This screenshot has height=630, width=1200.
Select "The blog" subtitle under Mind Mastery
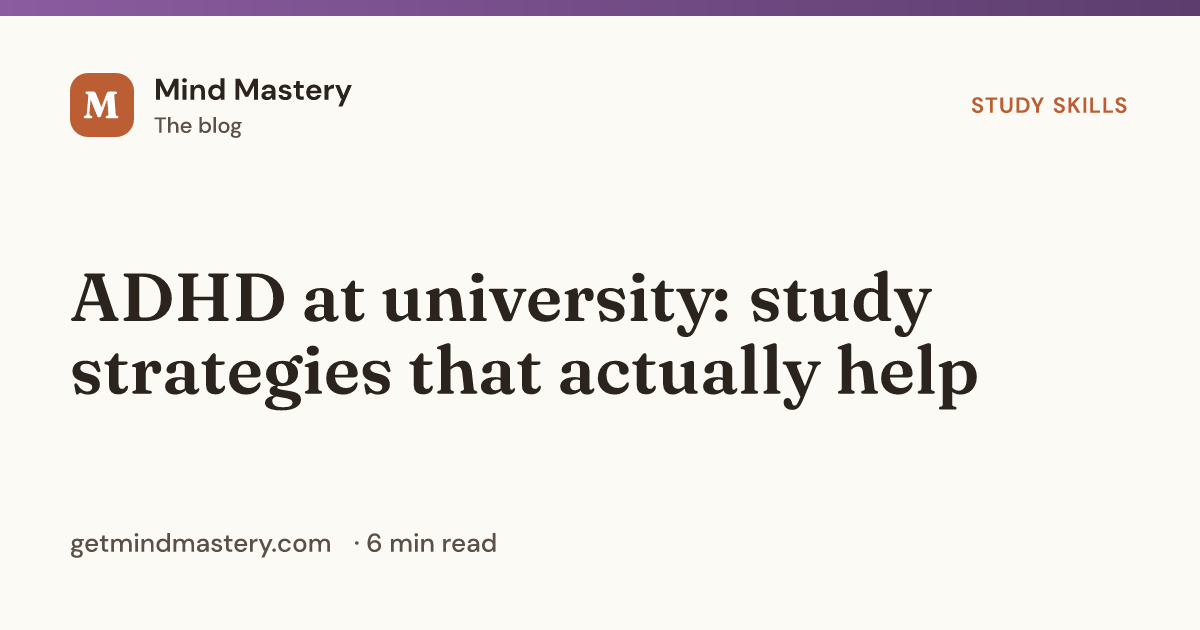[x=198, y=126]
